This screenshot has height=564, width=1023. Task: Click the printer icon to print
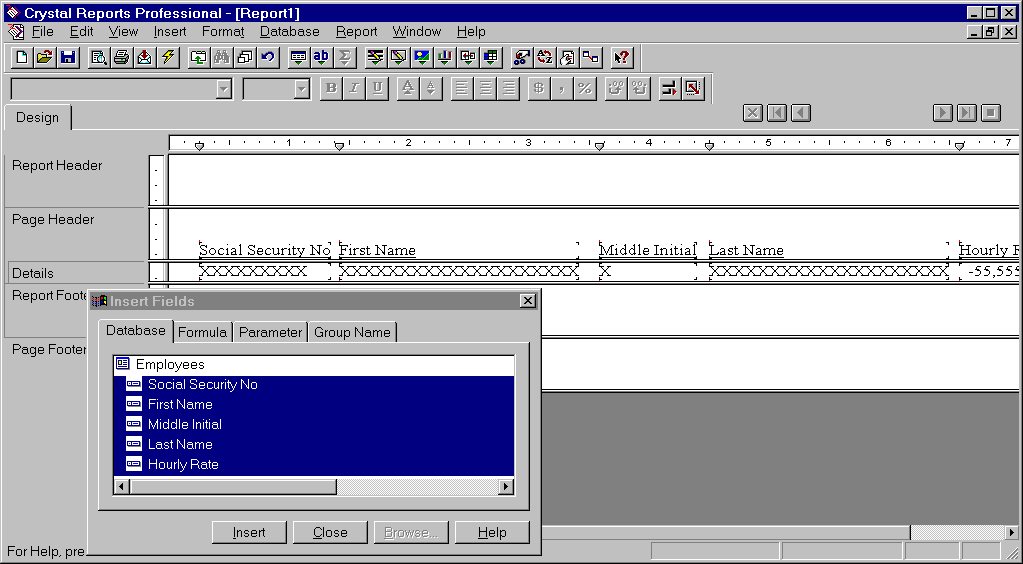(x=121, y=57)
